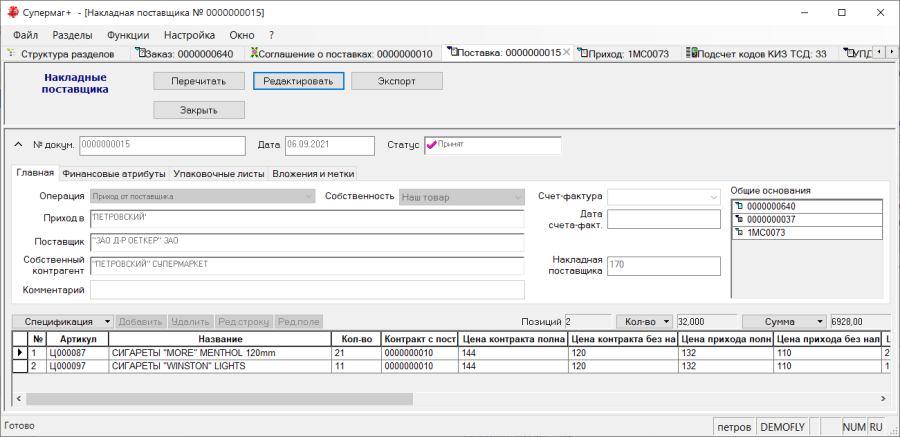Open the Функции menu
The height and width of the screenshot is (437, 900).
pyautogui.click(x=128, y=35)
